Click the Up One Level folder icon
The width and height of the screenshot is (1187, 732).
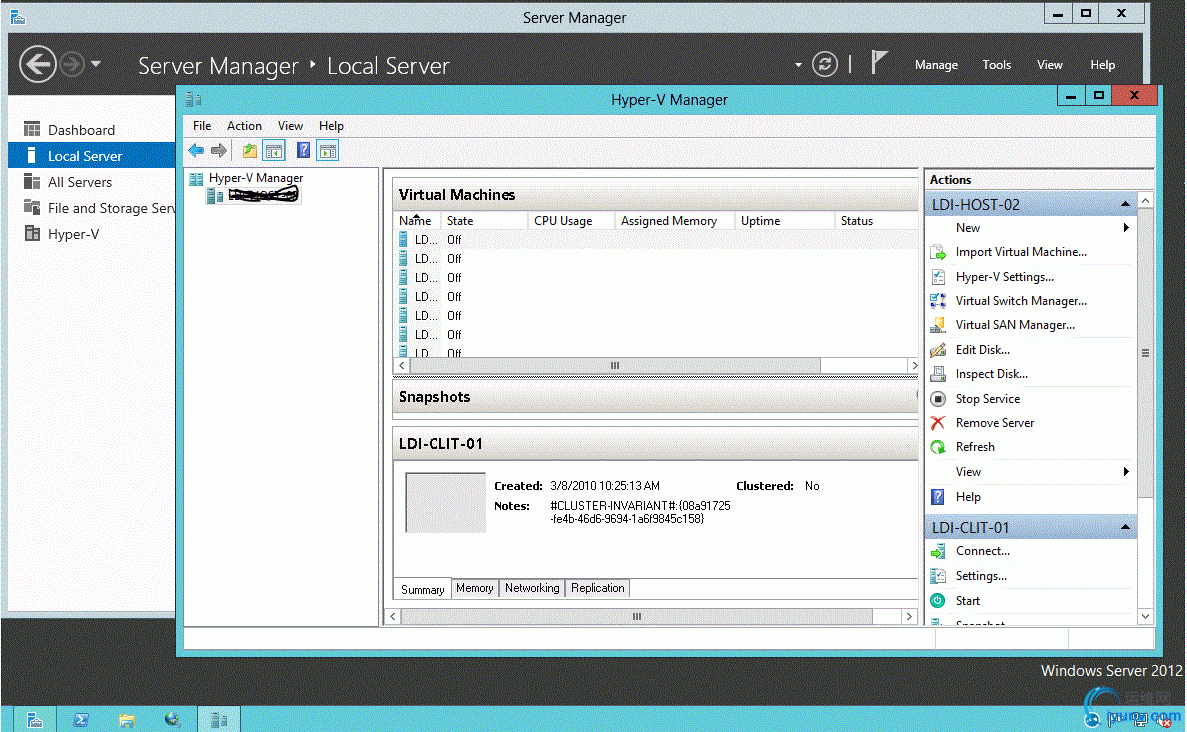click(x=250, y=151)
